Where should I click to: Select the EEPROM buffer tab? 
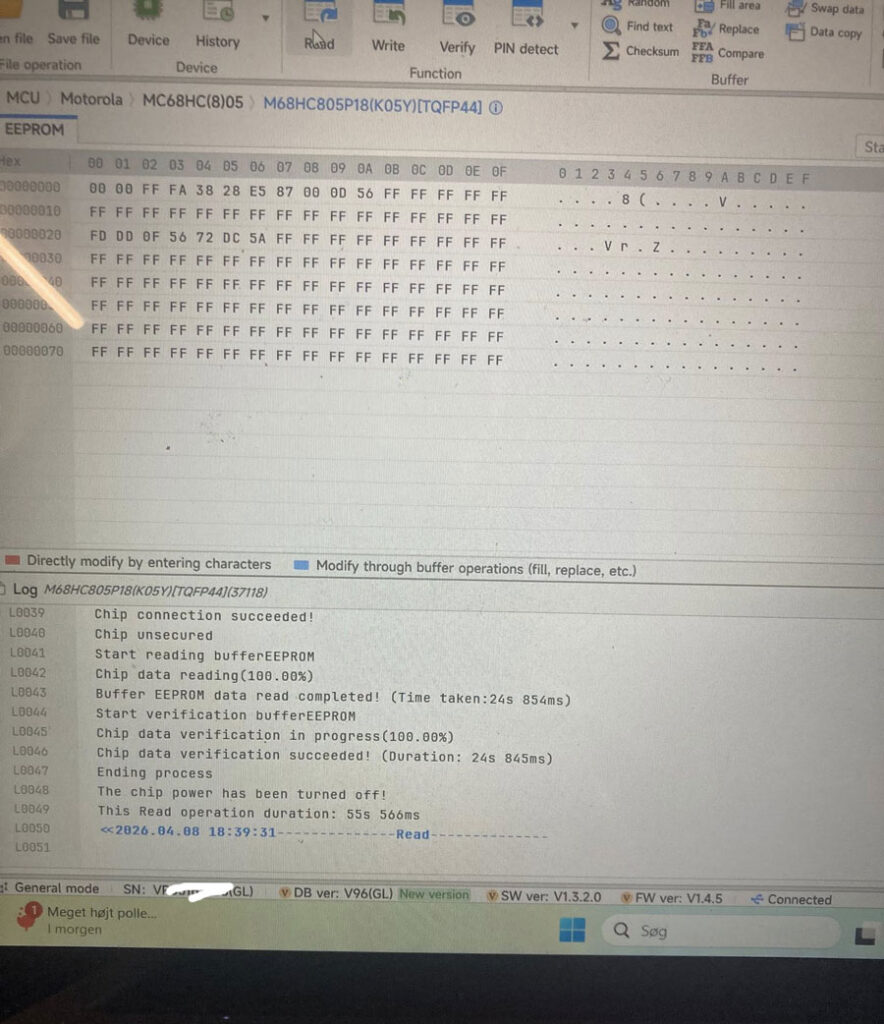pyautogui.click(x=34, y=130)
